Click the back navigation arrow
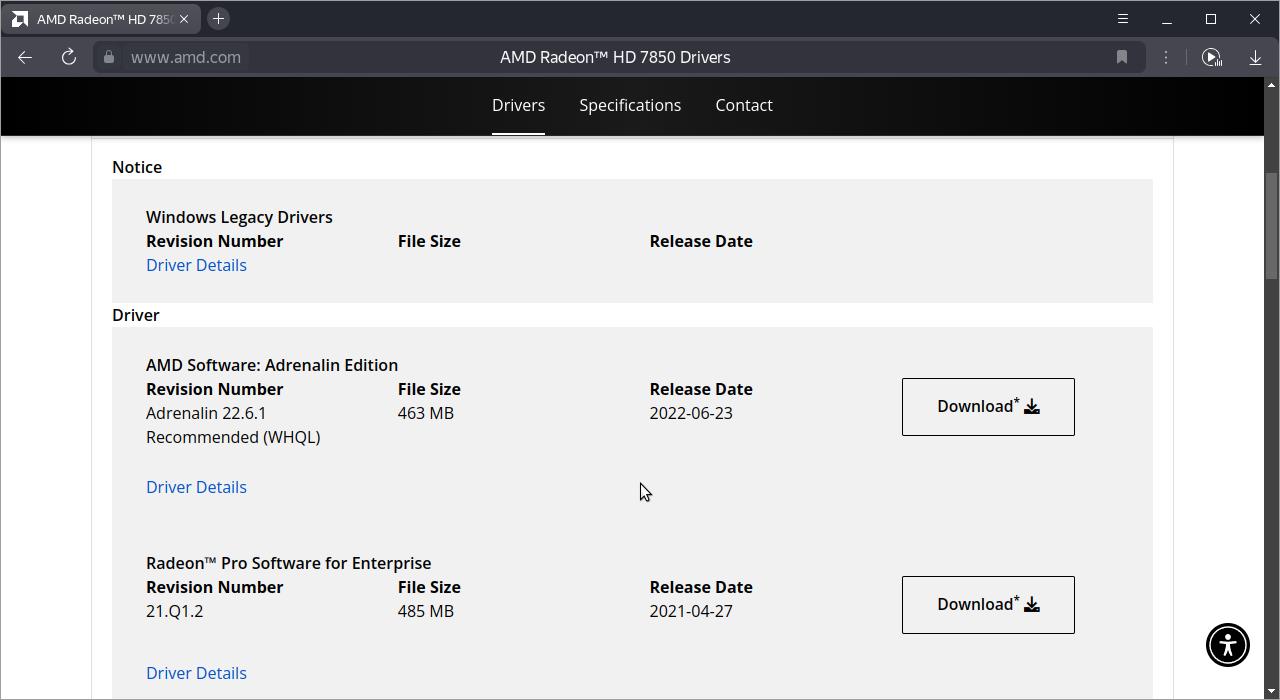Image resolution: width=1280 pixels, height=700 pixels. click(25, 57)
